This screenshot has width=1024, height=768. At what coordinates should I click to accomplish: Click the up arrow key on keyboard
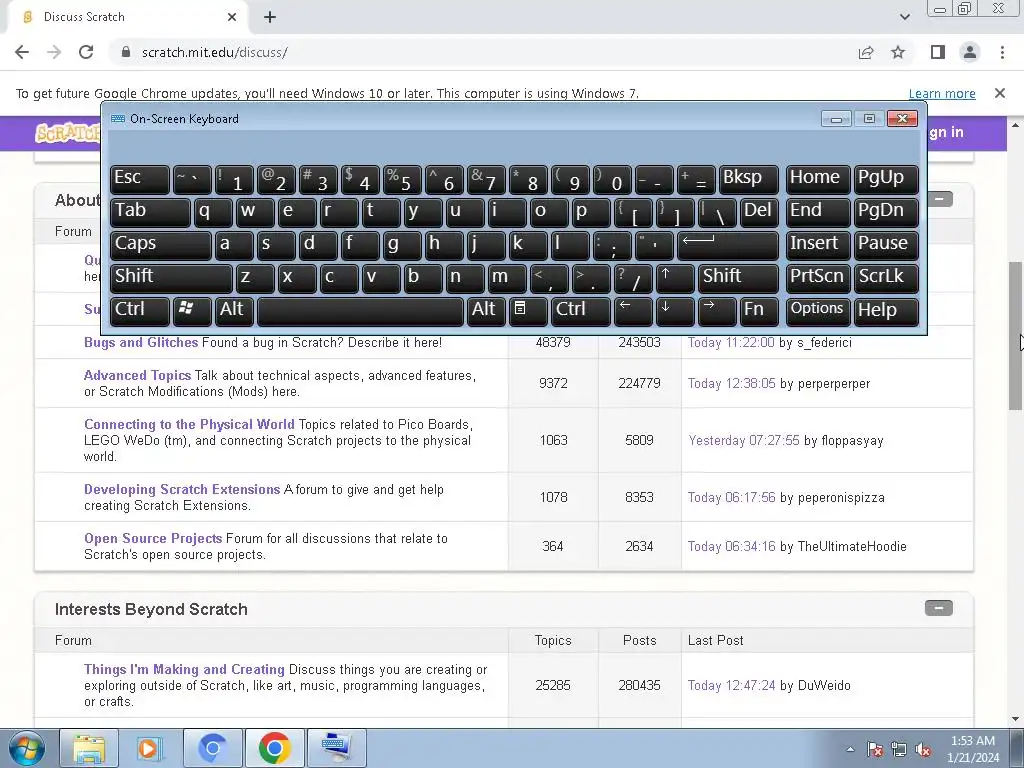[675, 278]
